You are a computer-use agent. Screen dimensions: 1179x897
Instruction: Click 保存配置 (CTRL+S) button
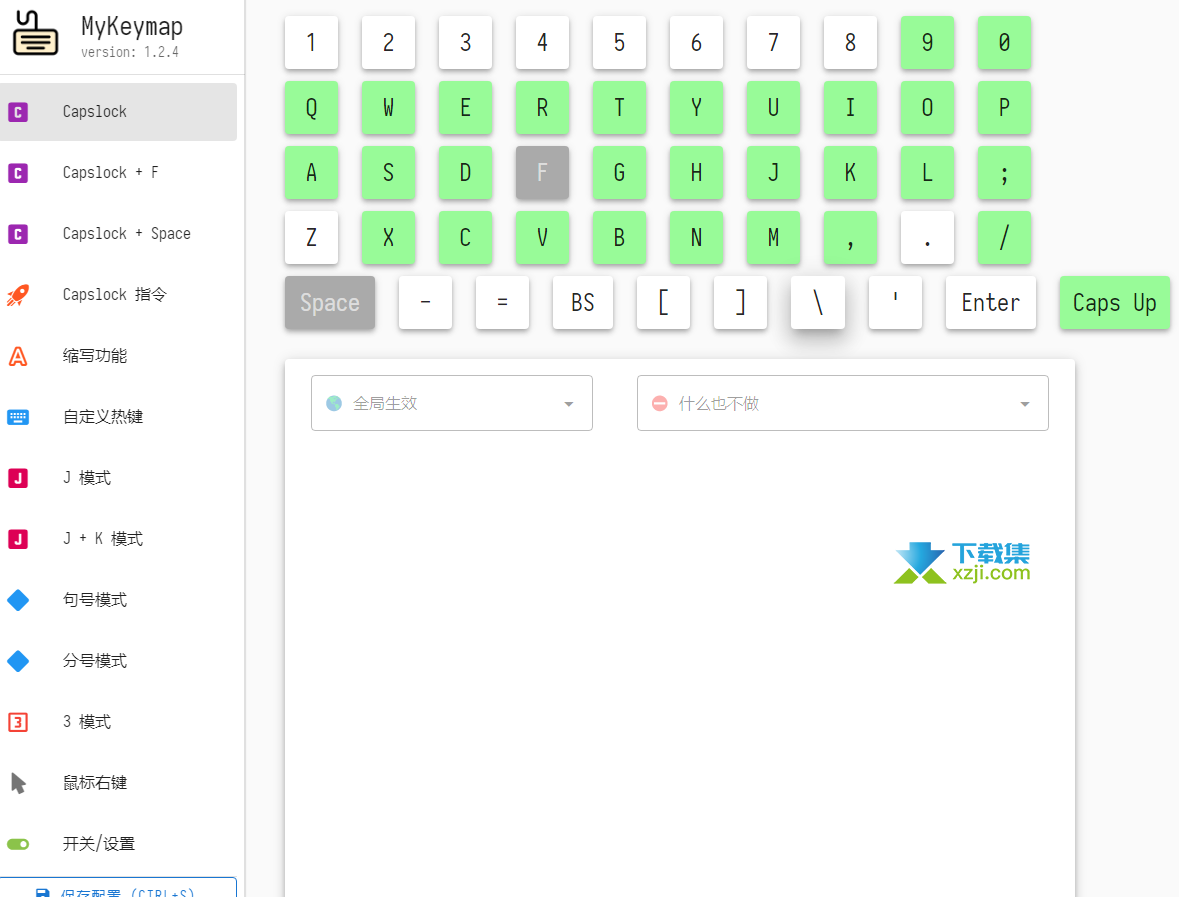click(118, 888)
